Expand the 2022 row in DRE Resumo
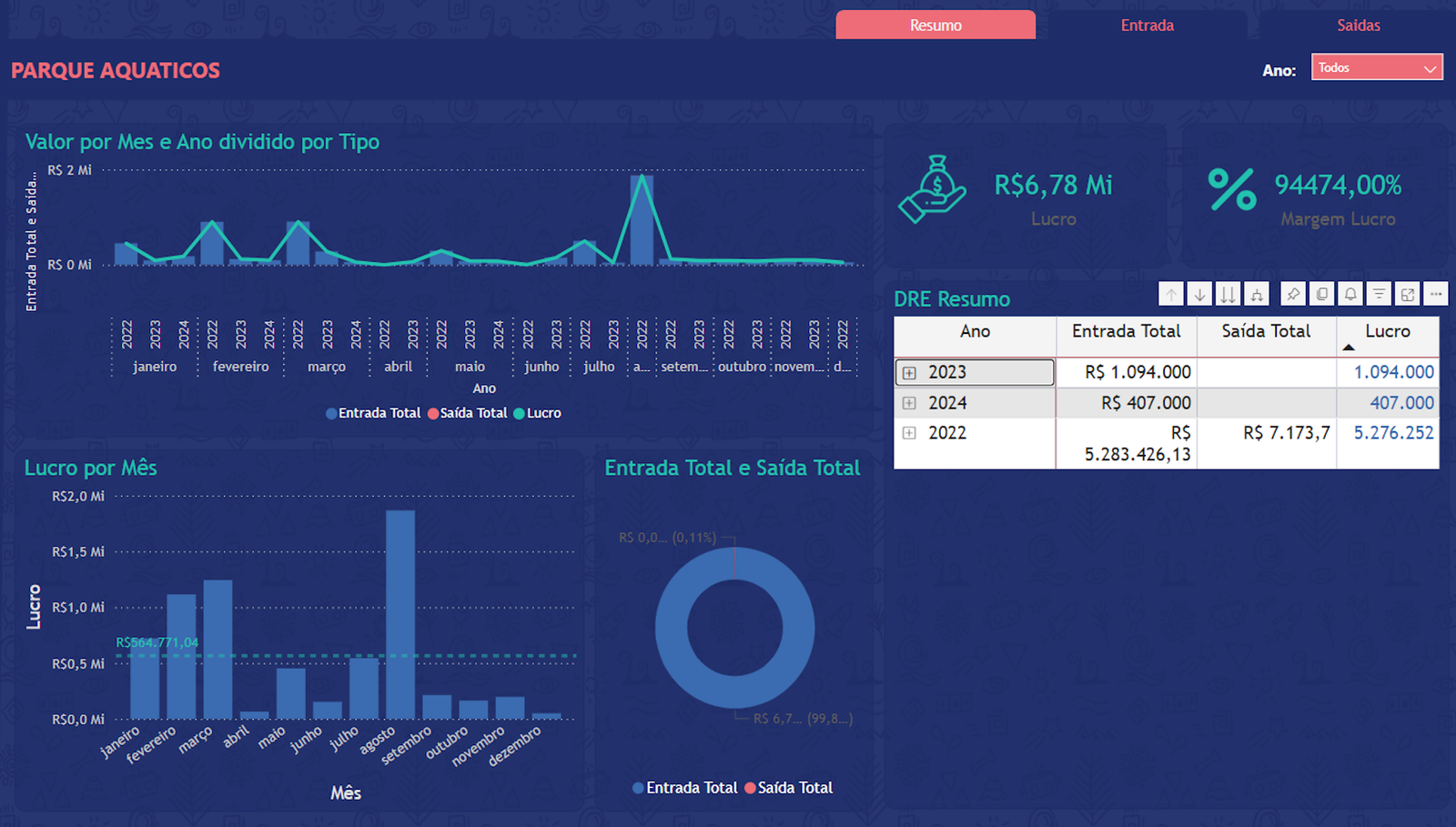This screenshot has width=1456, height=827. pyautogui.click(x=908, y=433)
